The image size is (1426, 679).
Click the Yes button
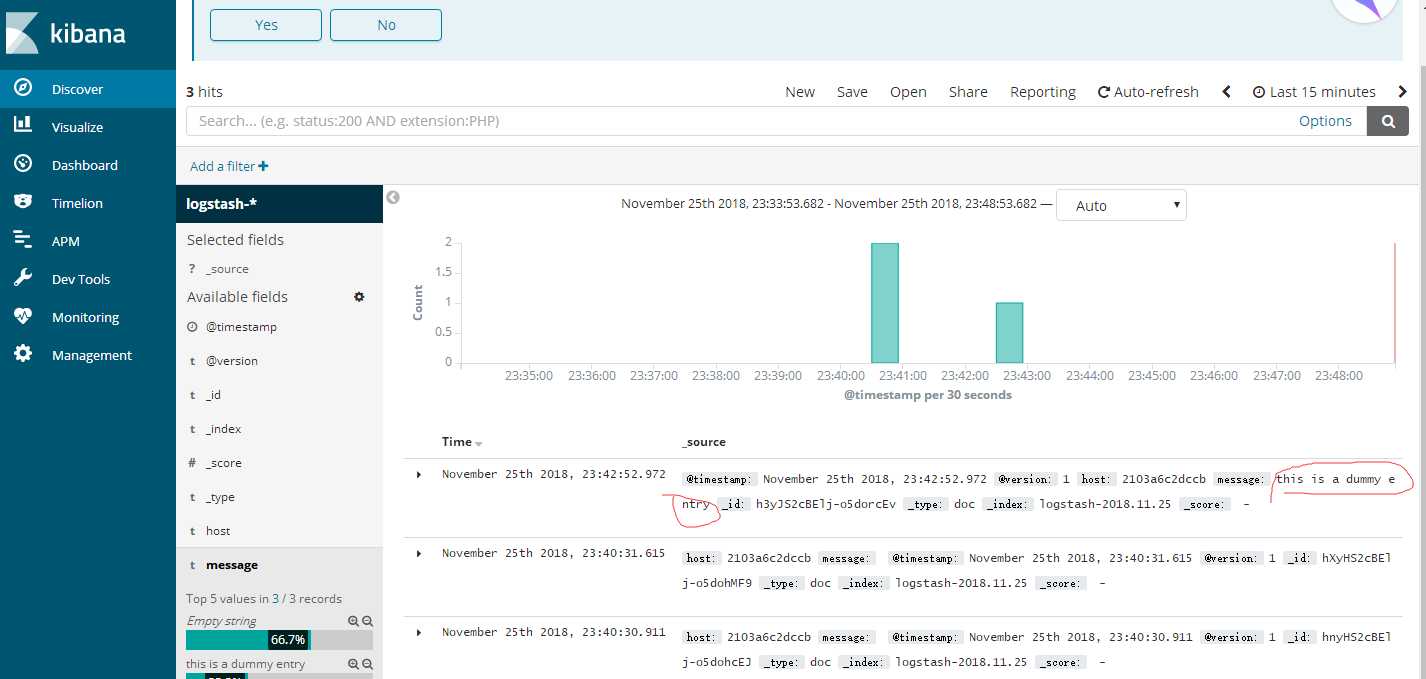tap(266, 25)
